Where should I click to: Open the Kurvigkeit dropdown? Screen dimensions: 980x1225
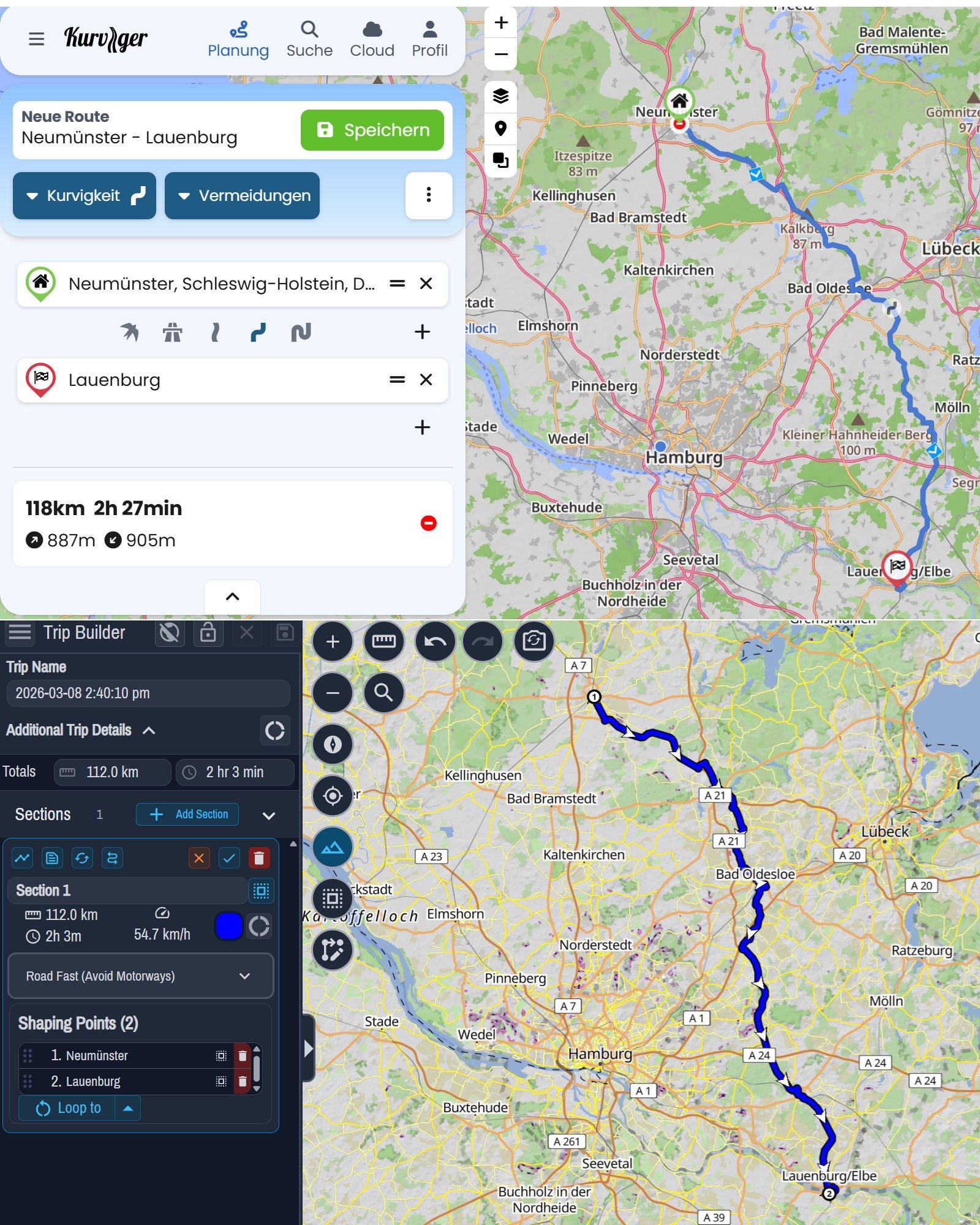(x=84, y=196)
